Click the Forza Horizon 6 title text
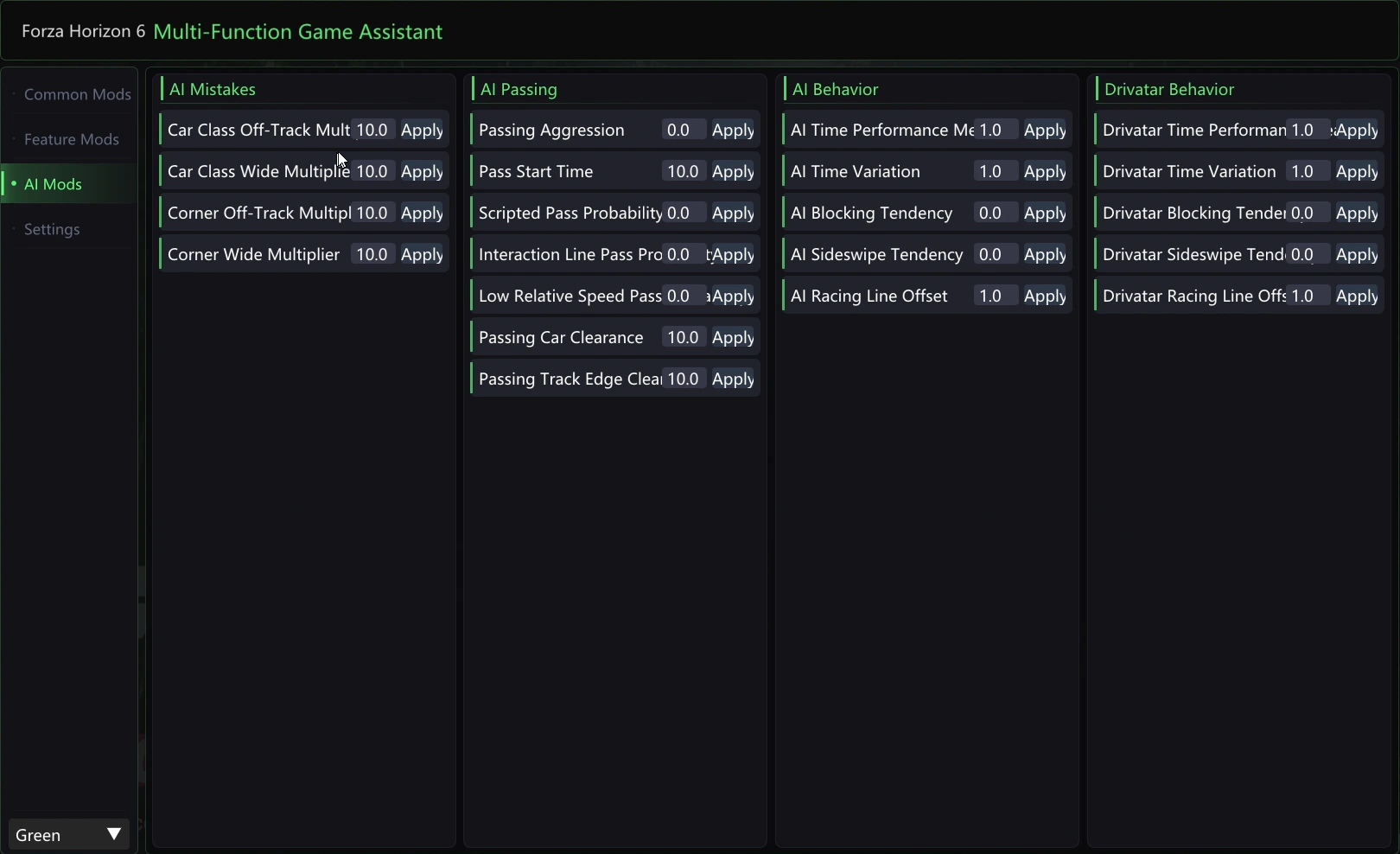1400x854 pixels. click(83, 31)
